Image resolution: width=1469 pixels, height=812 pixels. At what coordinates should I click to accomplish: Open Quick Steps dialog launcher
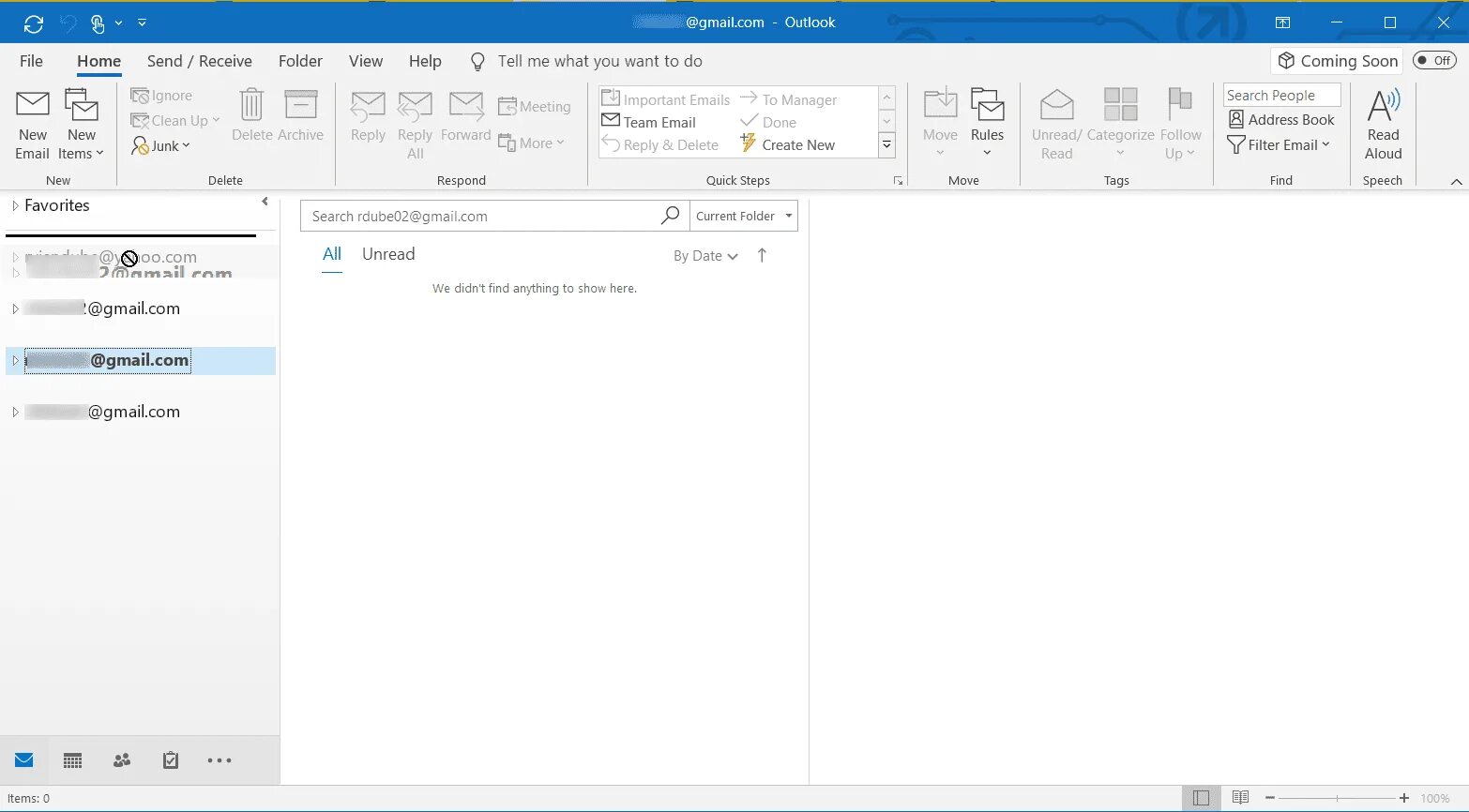point(898,181)
